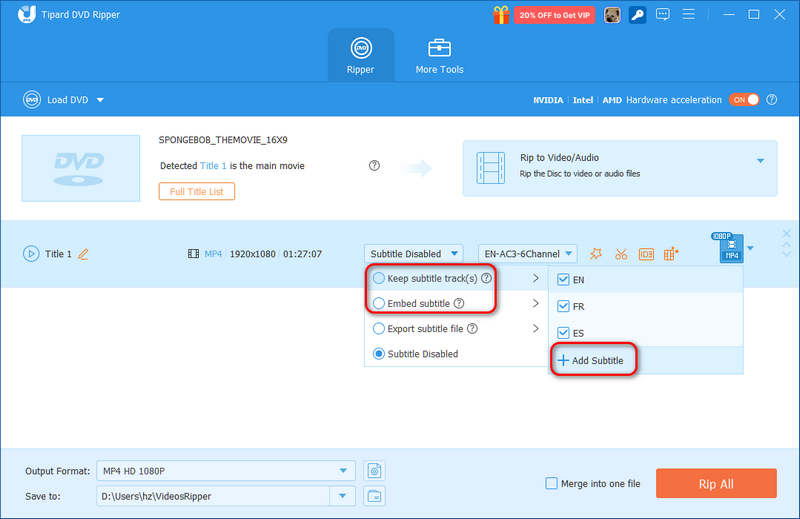Click the DVD disc thumbnail

point(81,168)
